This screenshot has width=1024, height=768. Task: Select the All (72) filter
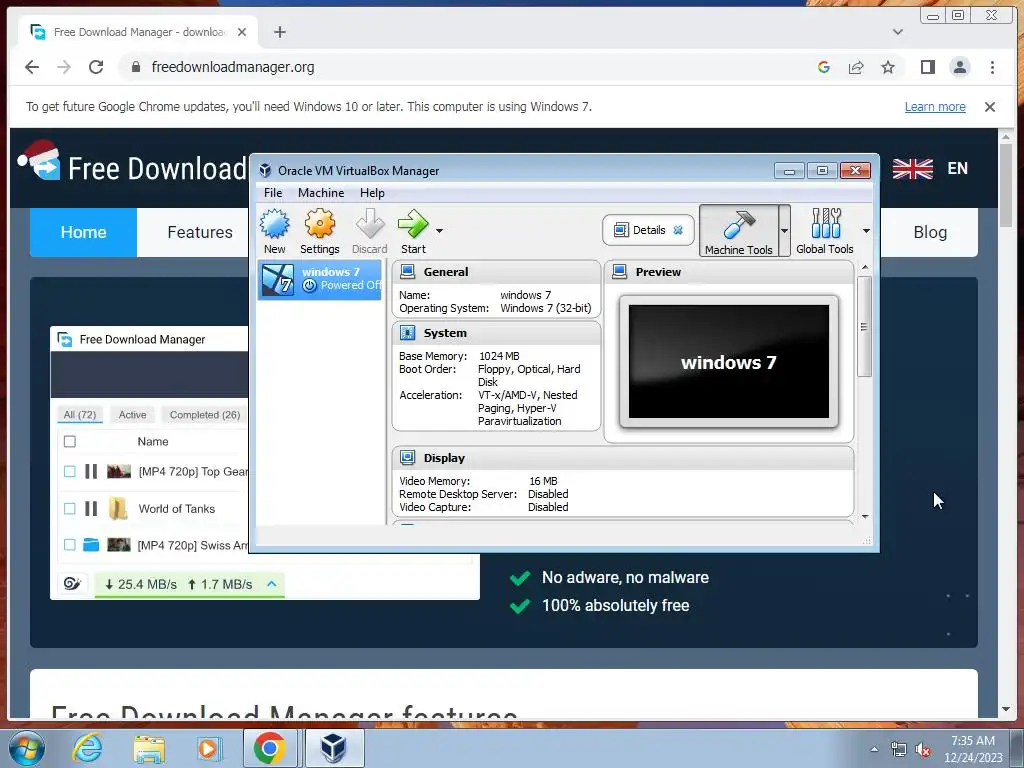pos(80,415)
